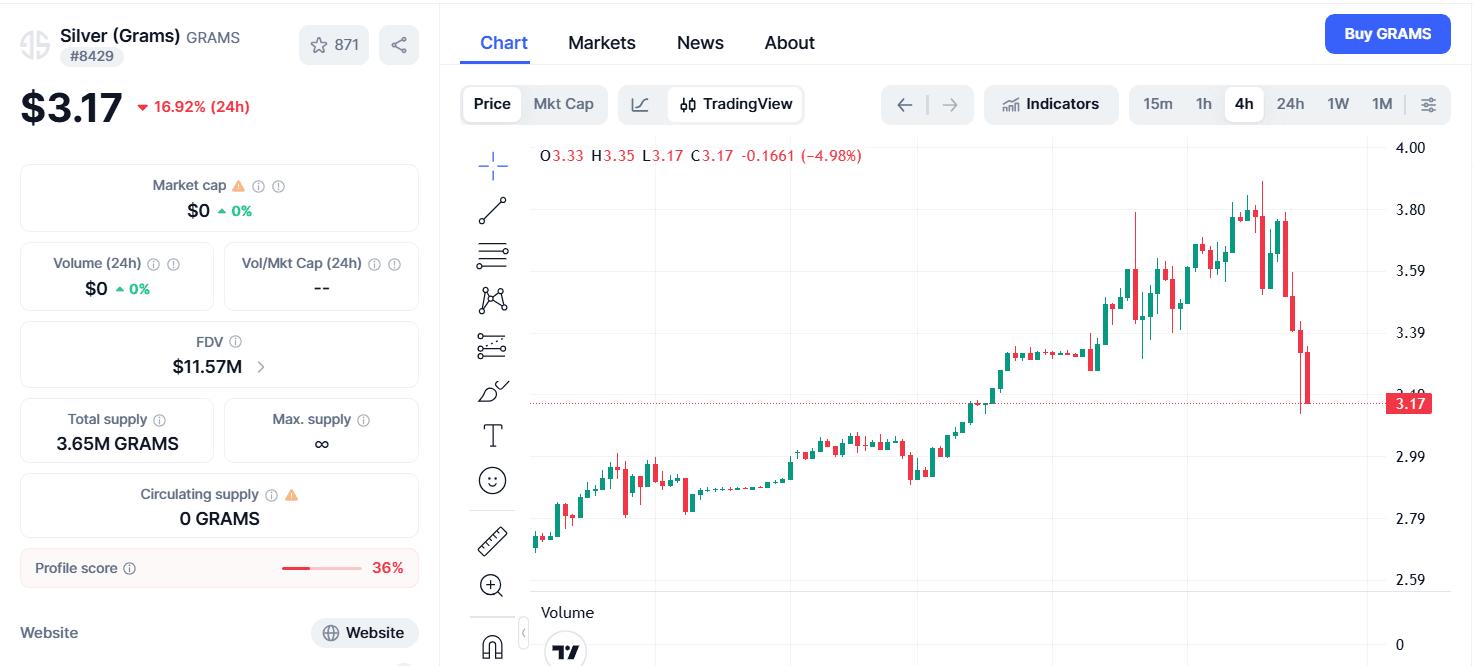Expand the FDV details chevron

click(x=261, y=367)
